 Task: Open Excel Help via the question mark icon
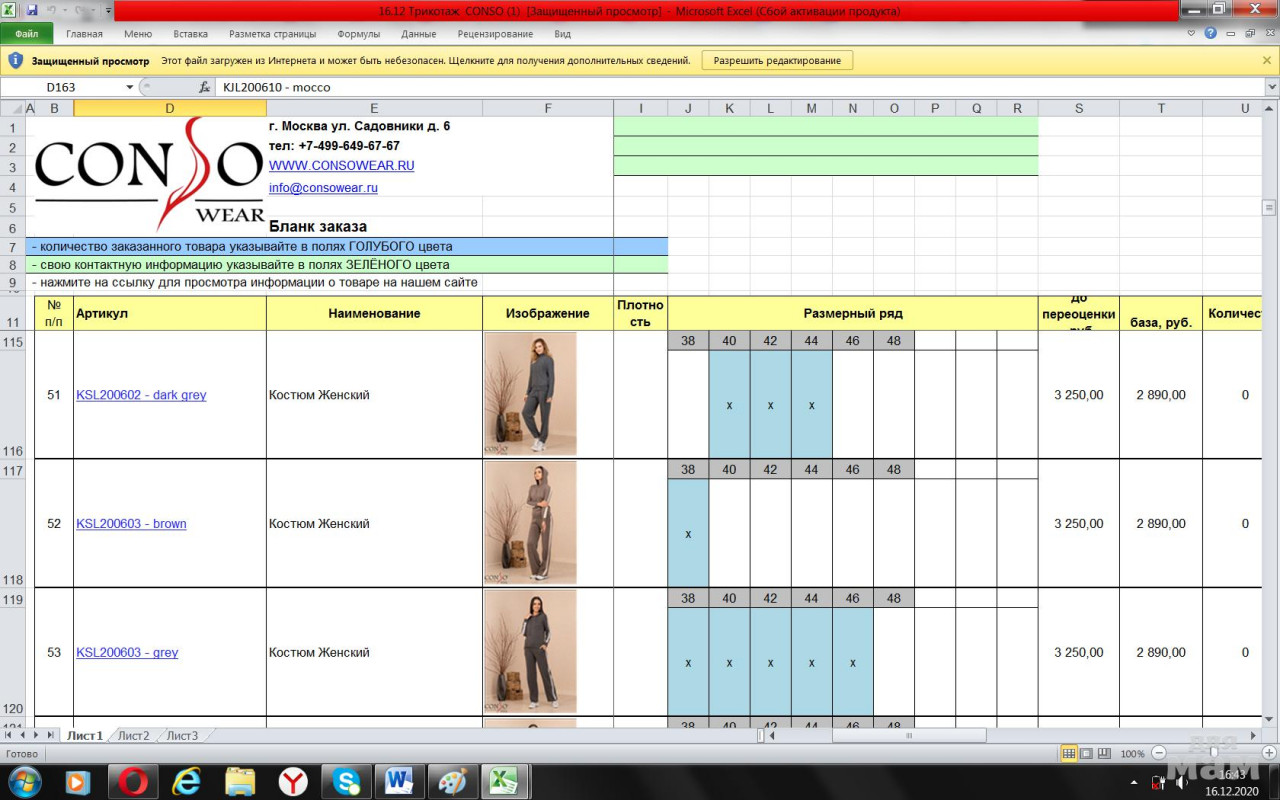coord(1210,33)
